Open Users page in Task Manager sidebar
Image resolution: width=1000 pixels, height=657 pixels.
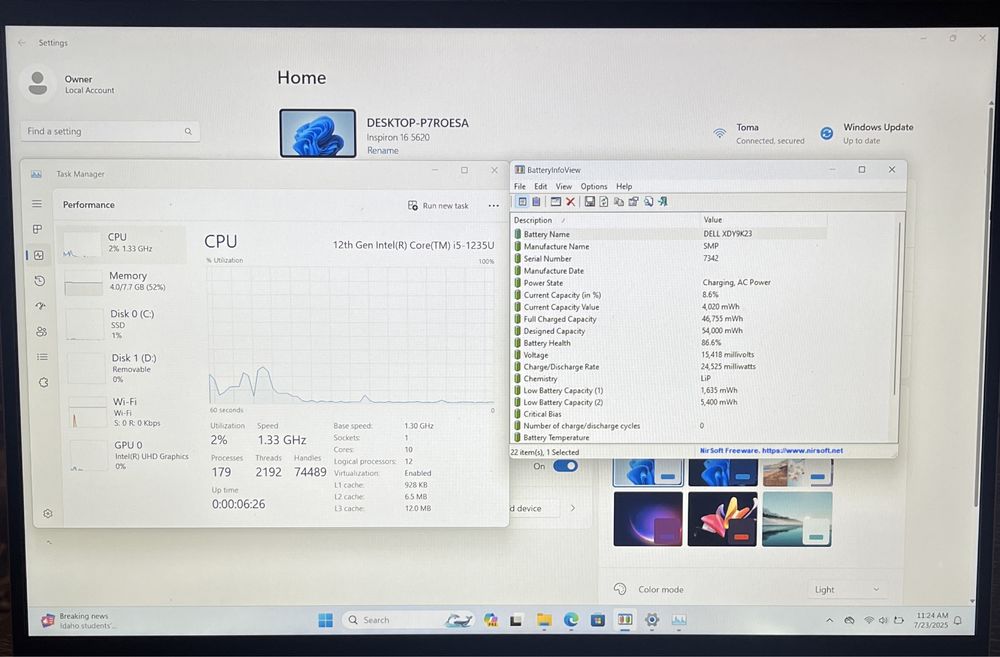(41, 332)
